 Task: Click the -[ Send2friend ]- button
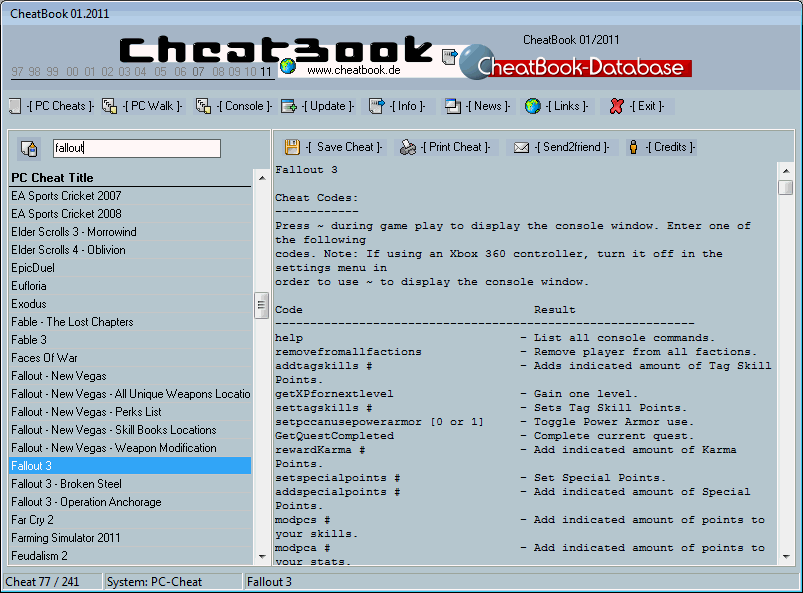(x=572, y=147)
